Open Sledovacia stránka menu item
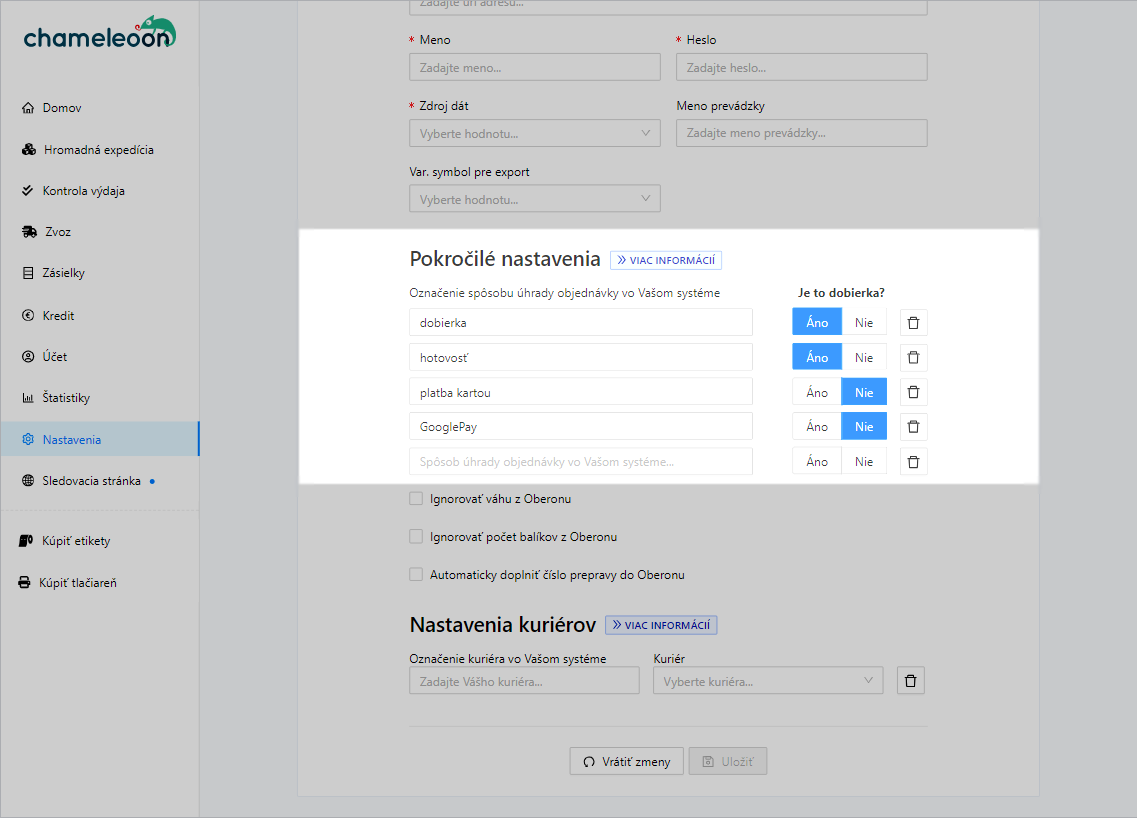Image resolution: width=1137 pixels, height=818 pixels. (91, 481)
